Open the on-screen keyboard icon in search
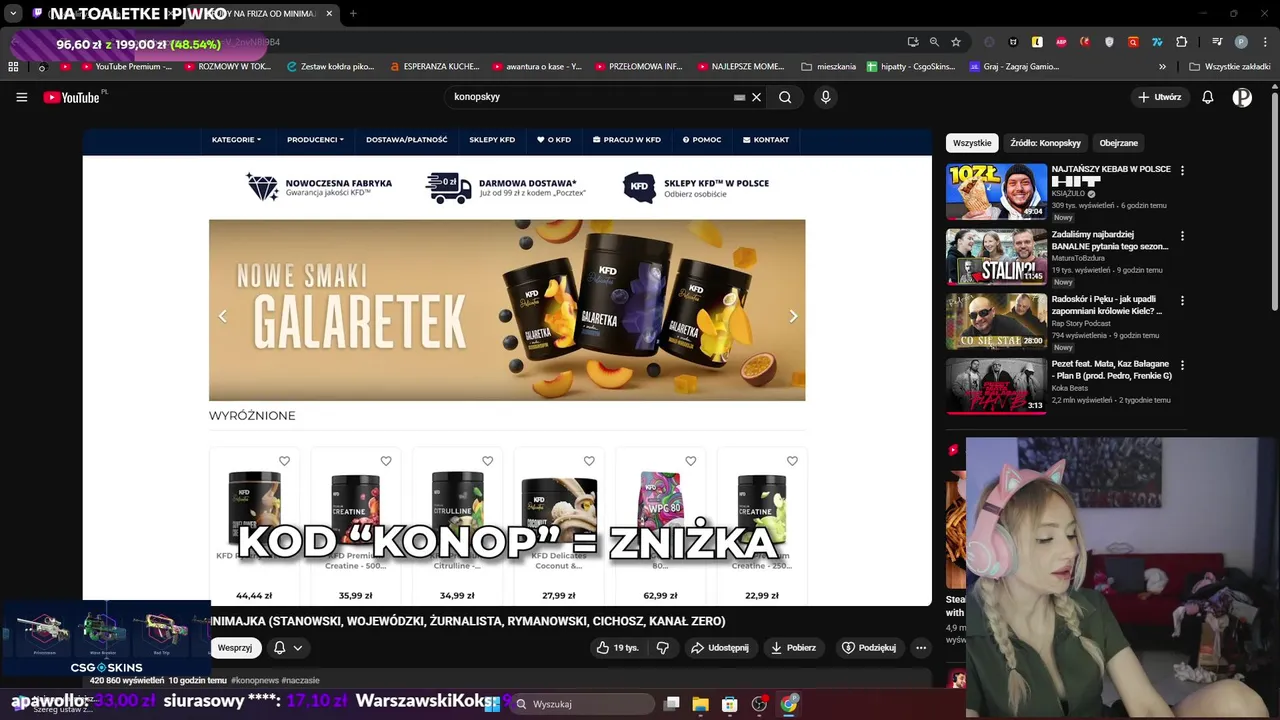 point(740,97)
